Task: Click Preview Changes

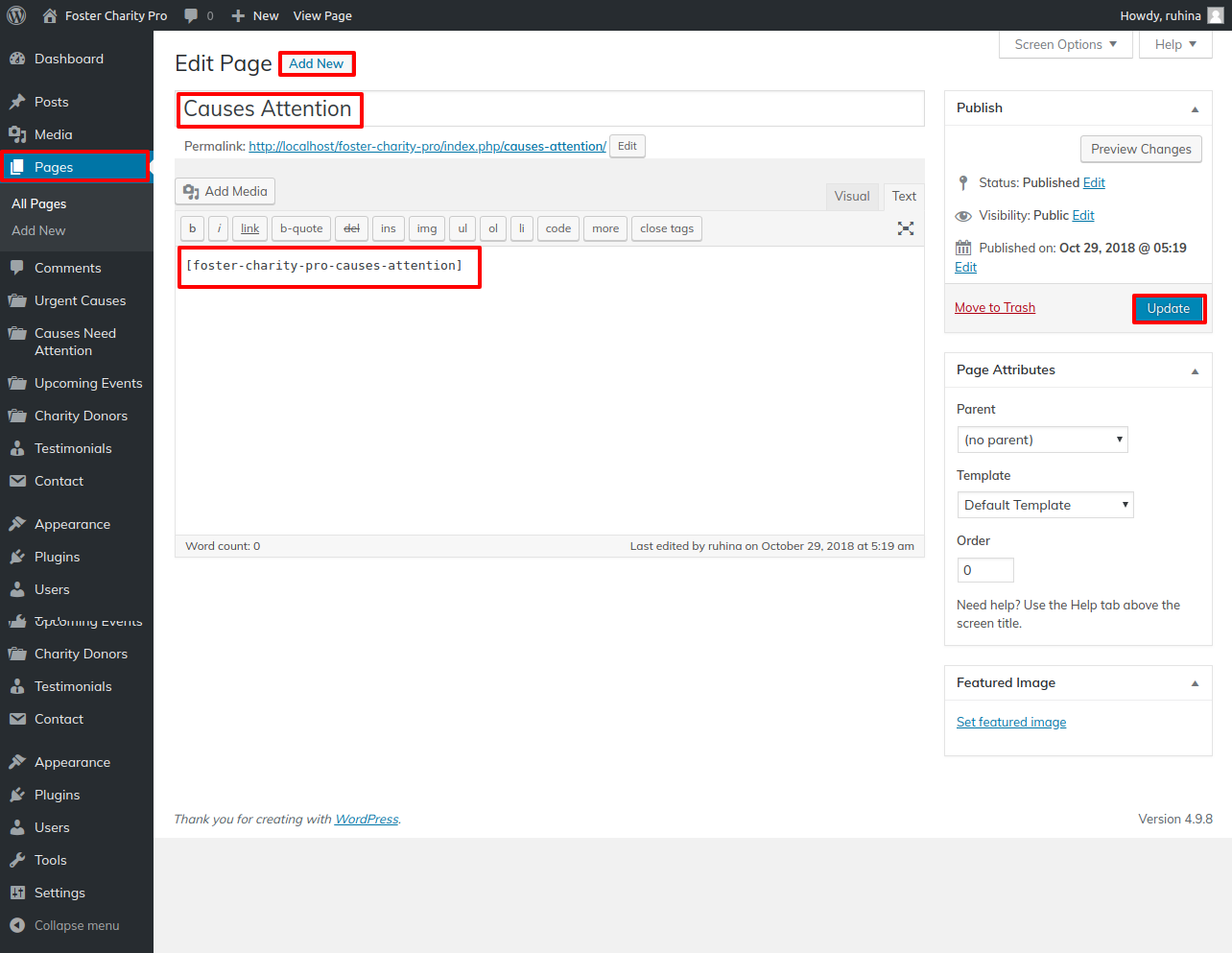Action: [1141, 149]
